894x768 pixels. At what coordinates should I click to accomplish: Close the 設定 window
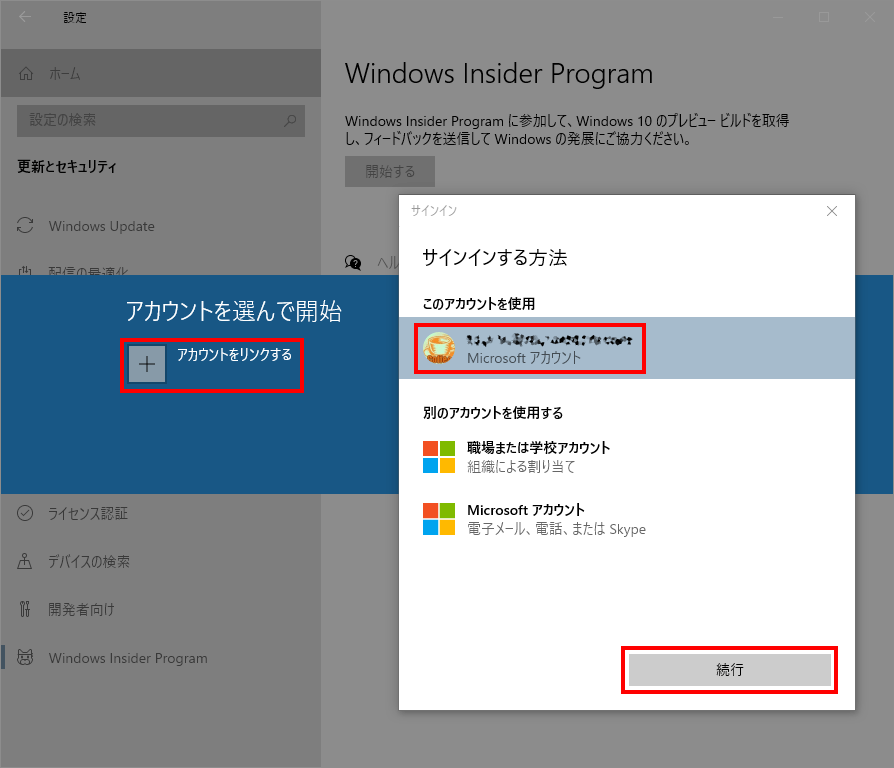point(869,17)
